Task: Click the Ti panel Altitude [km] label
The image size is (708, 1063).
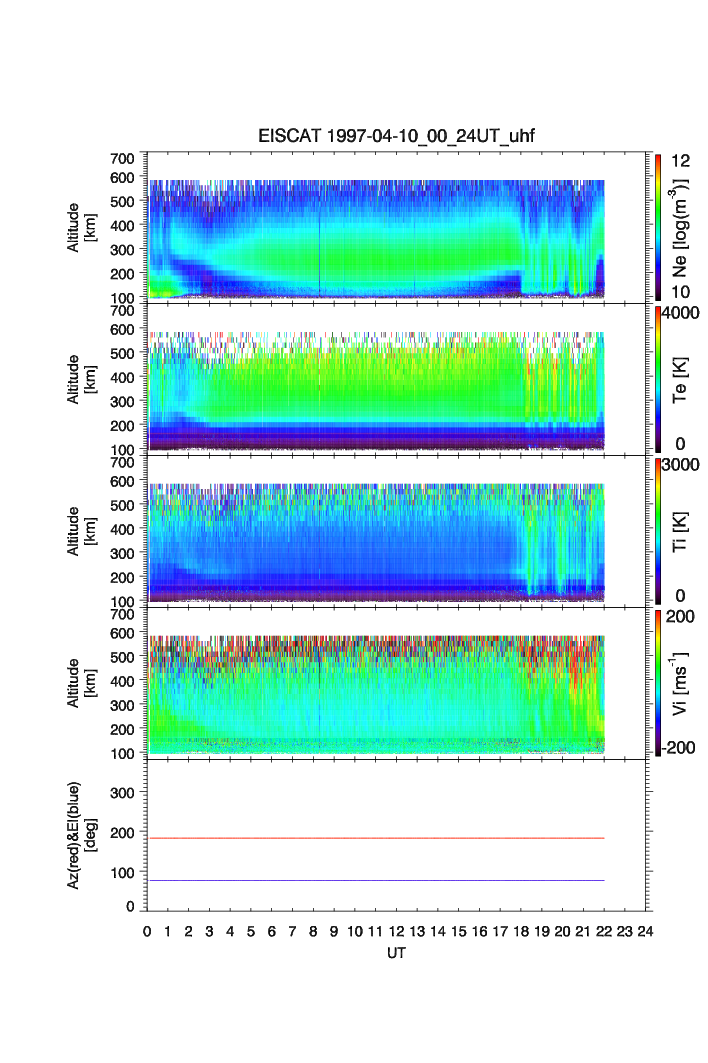Action: [x=82, y=532]
